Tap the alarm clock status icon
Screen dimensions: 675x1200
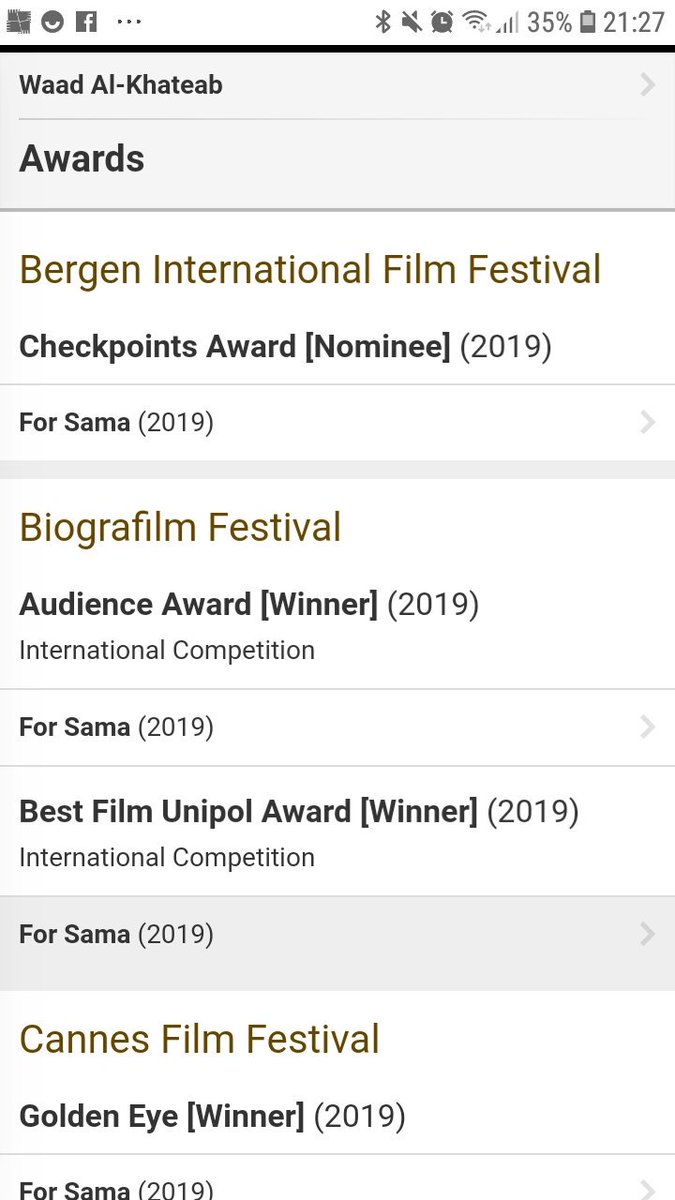[x=442, y=22]
